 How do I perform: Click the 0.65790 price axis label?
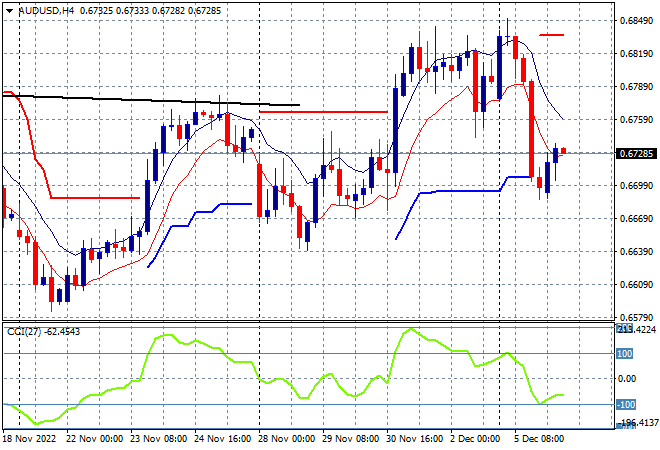tap(636, 317)
